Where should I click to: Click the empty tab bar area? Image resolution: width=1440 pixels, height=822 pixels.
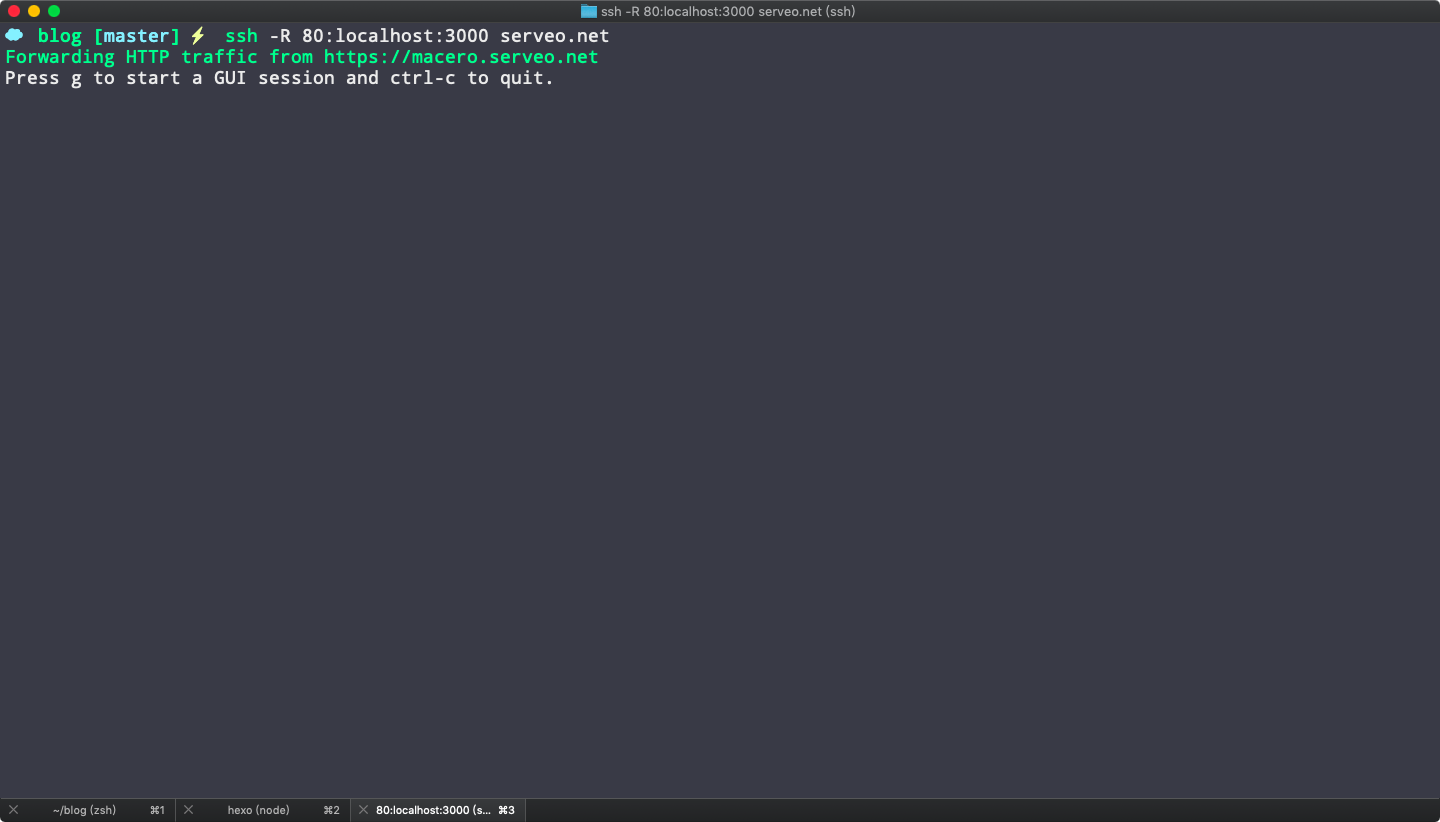point(980,810)
